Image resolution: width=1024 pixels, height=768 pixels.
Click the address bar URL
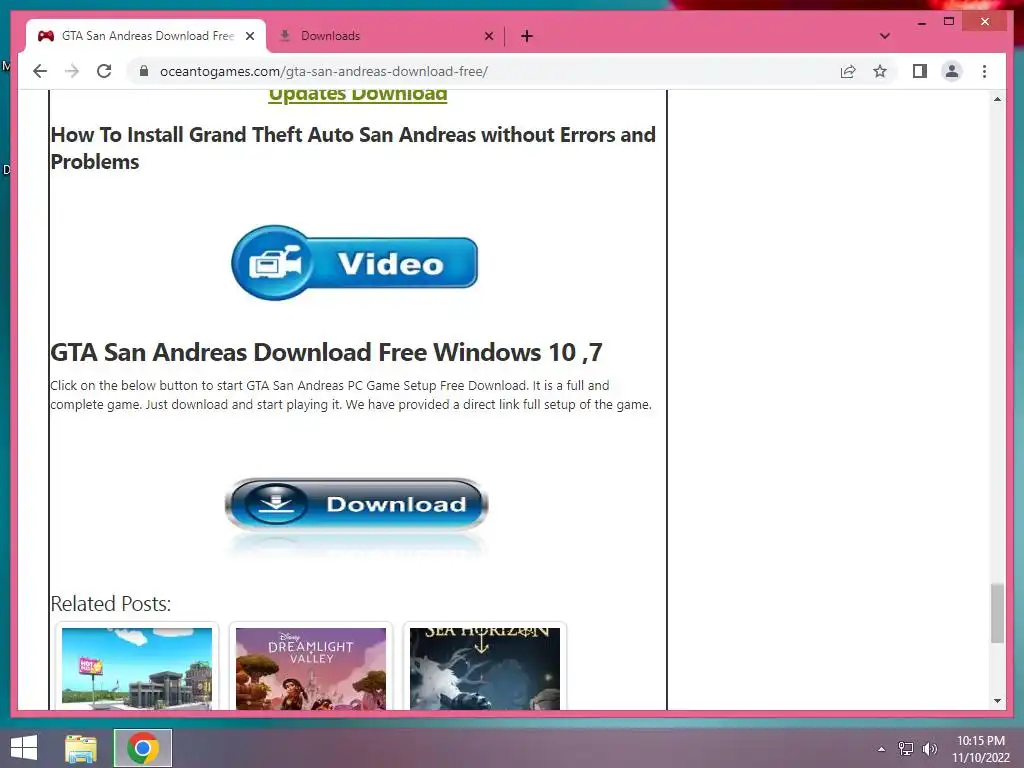(324, 71)
